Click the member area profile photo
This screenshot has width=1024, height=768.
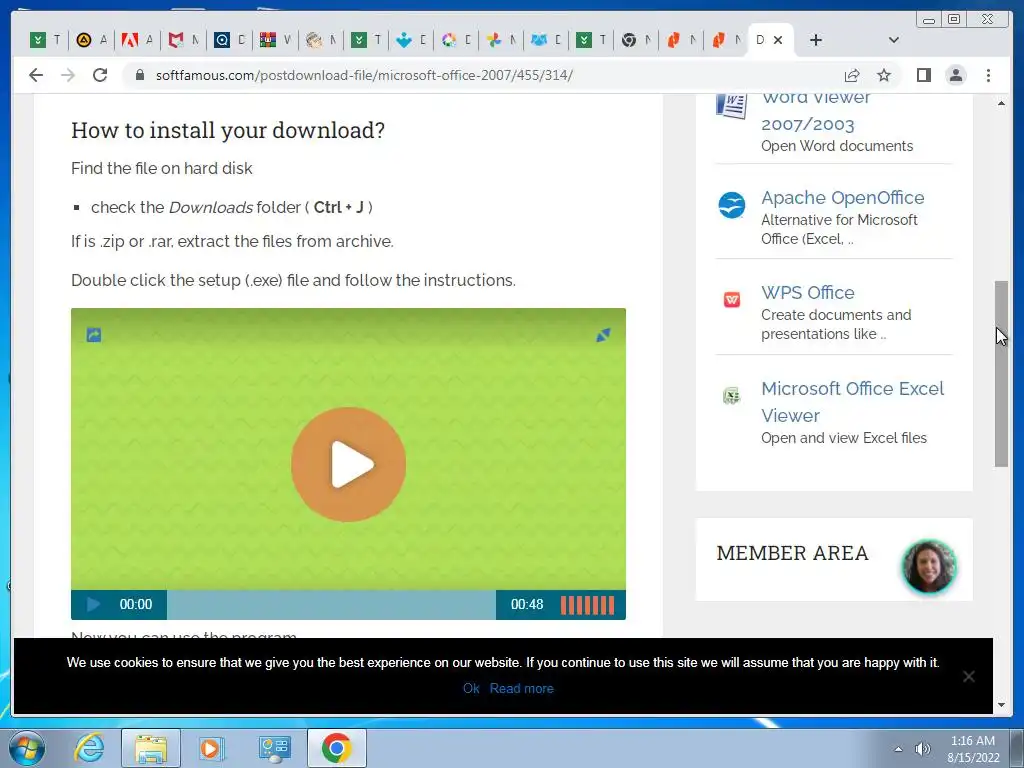point(929,566)
